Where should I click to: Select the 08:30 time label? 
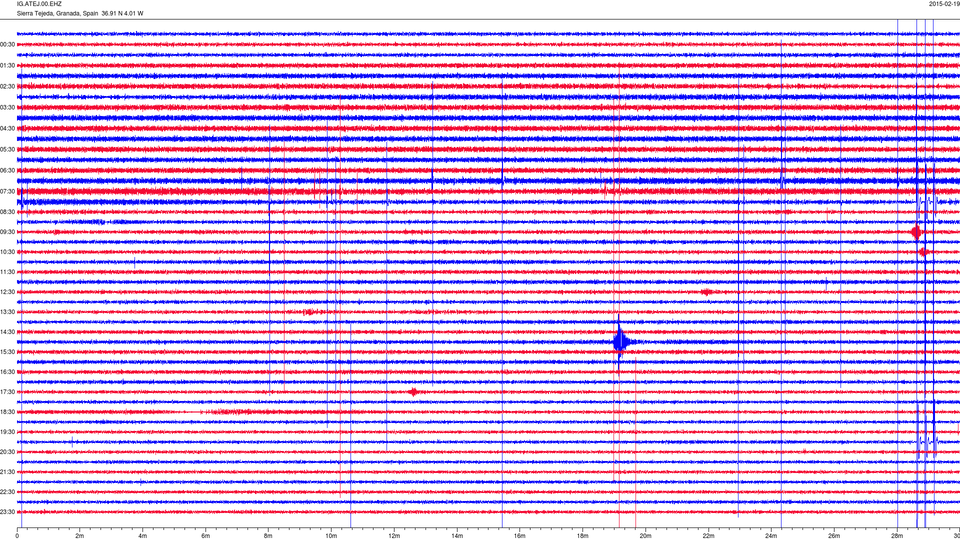(x=7, y=212)
